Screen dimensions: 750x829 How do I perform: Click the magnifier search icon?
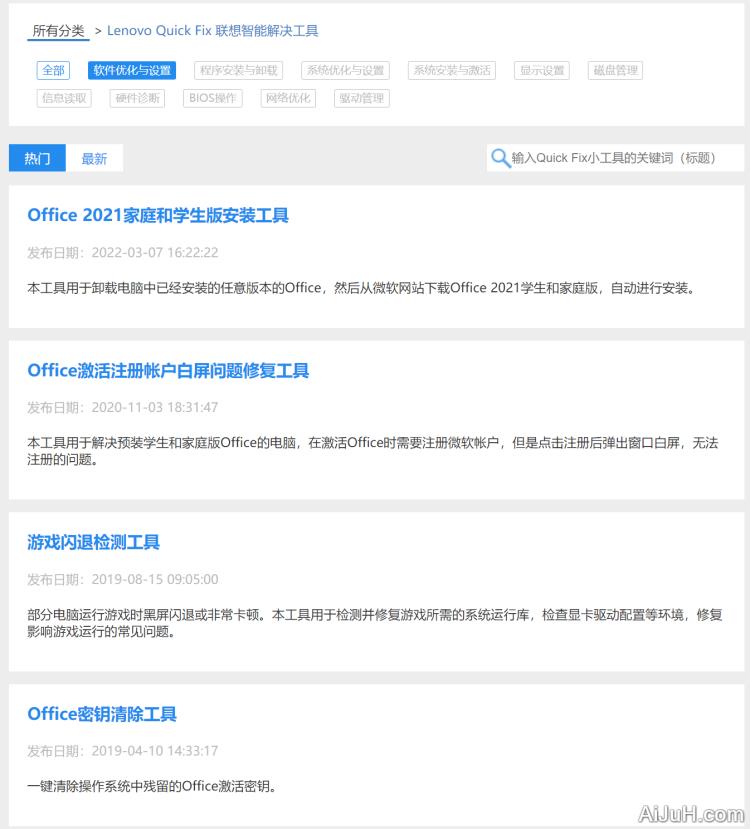click(x=500, y=158)
